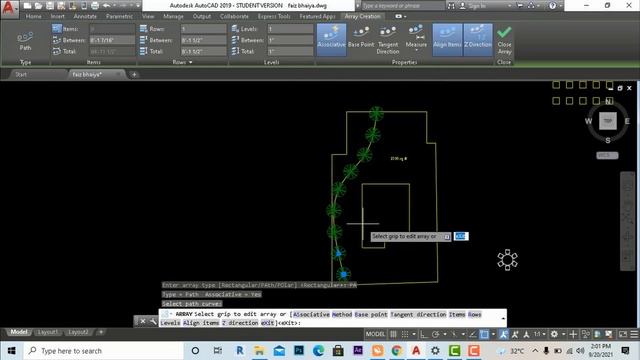
Task: Edit the Rows Total distance field
Action: (x=203, y=51)
